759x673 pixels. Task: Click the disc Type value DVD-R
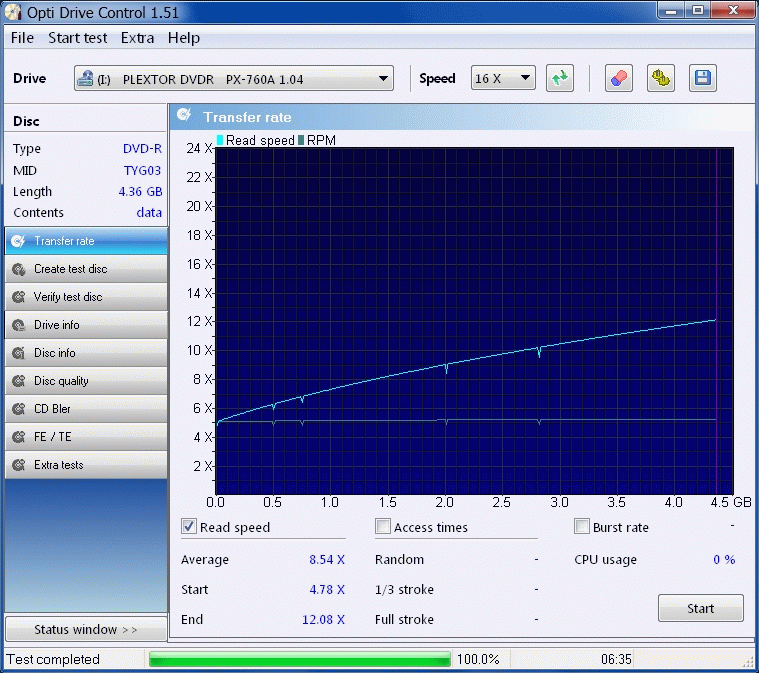(142, 149)
